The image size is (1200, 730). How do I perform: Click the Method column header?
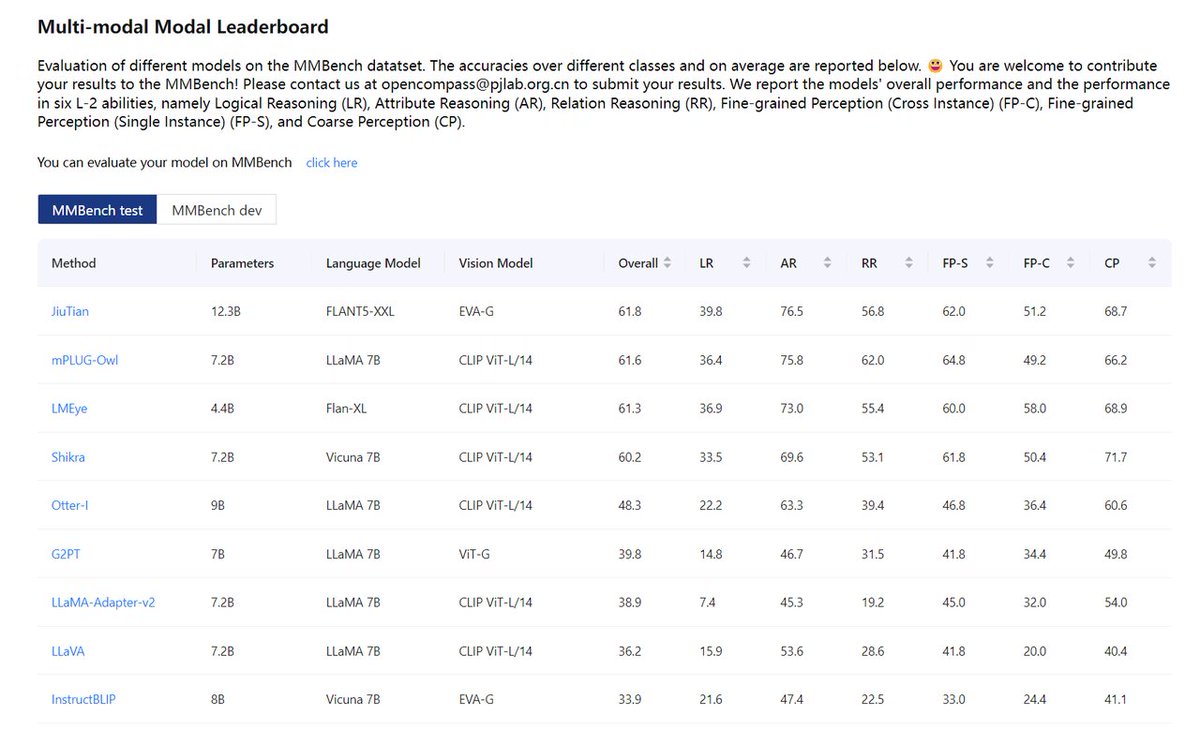[x=73, y=262]
